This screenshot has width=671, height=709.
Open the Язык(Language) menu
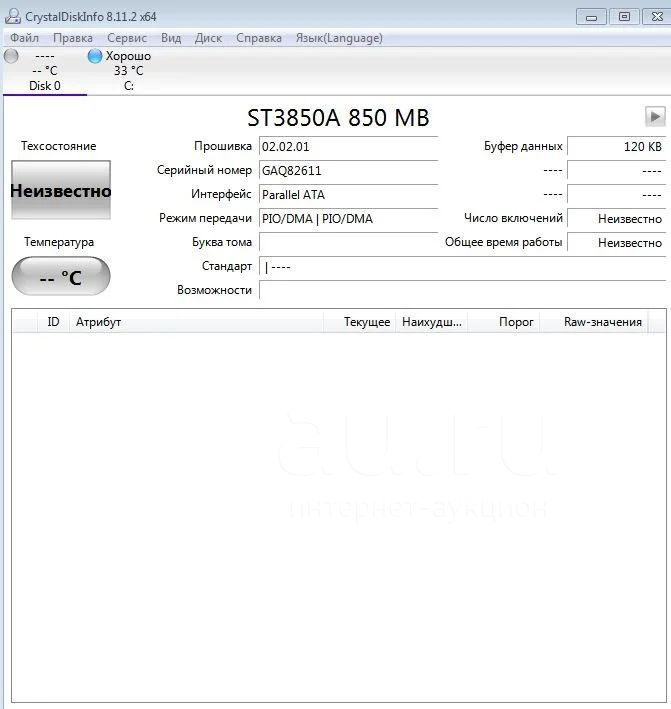coord(339,38)
